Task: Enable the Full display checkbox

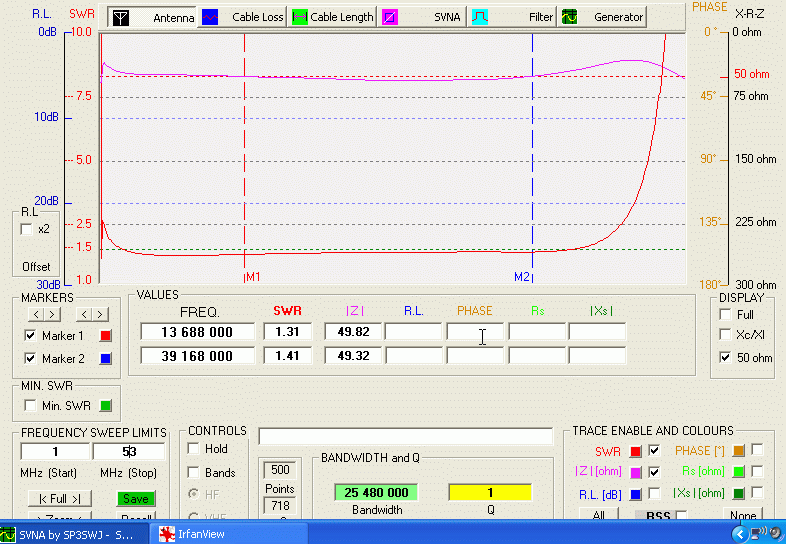Action: coord(724,314)
